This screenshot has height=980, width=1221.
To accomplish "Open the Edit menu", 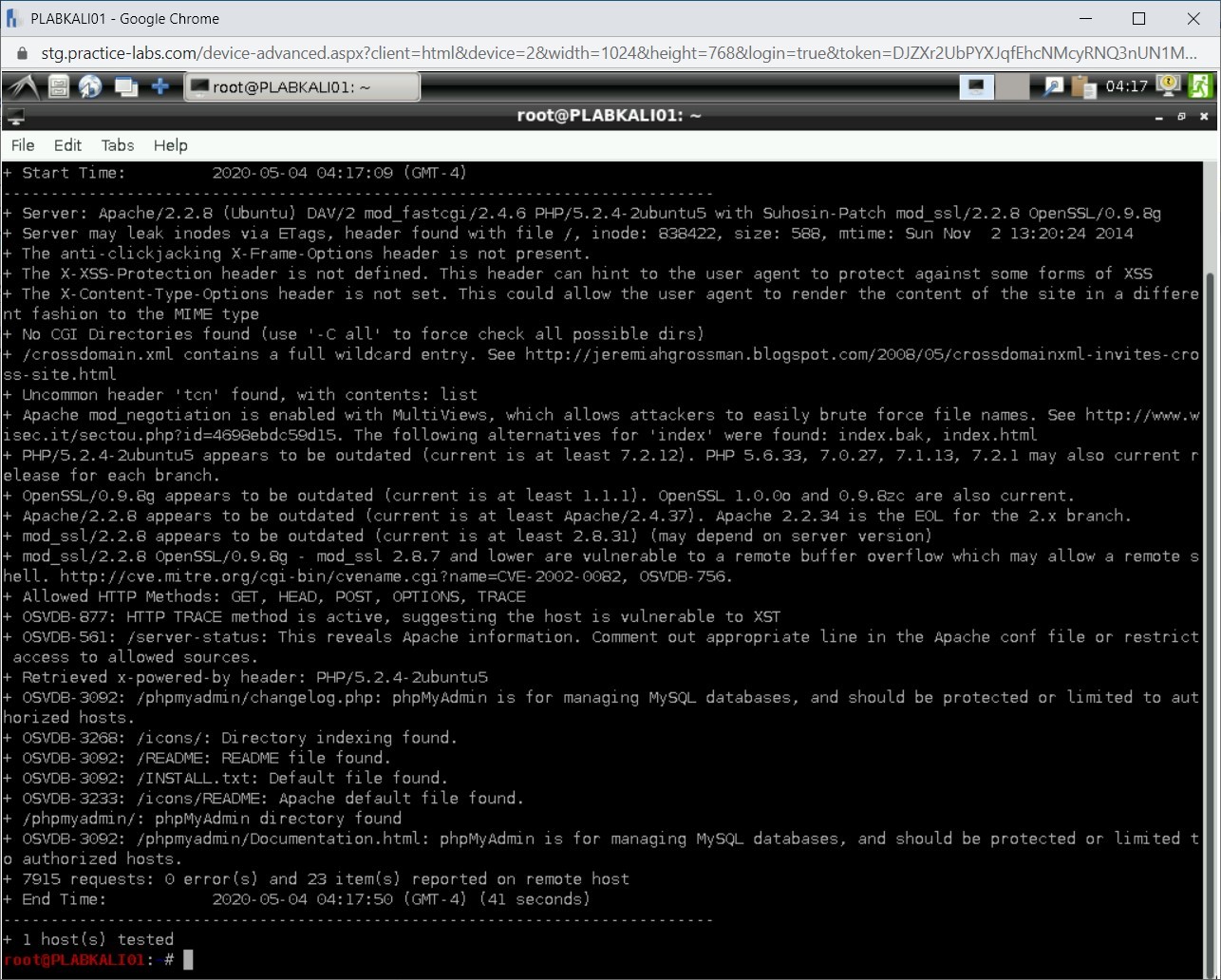I will [x=67, y=145].
